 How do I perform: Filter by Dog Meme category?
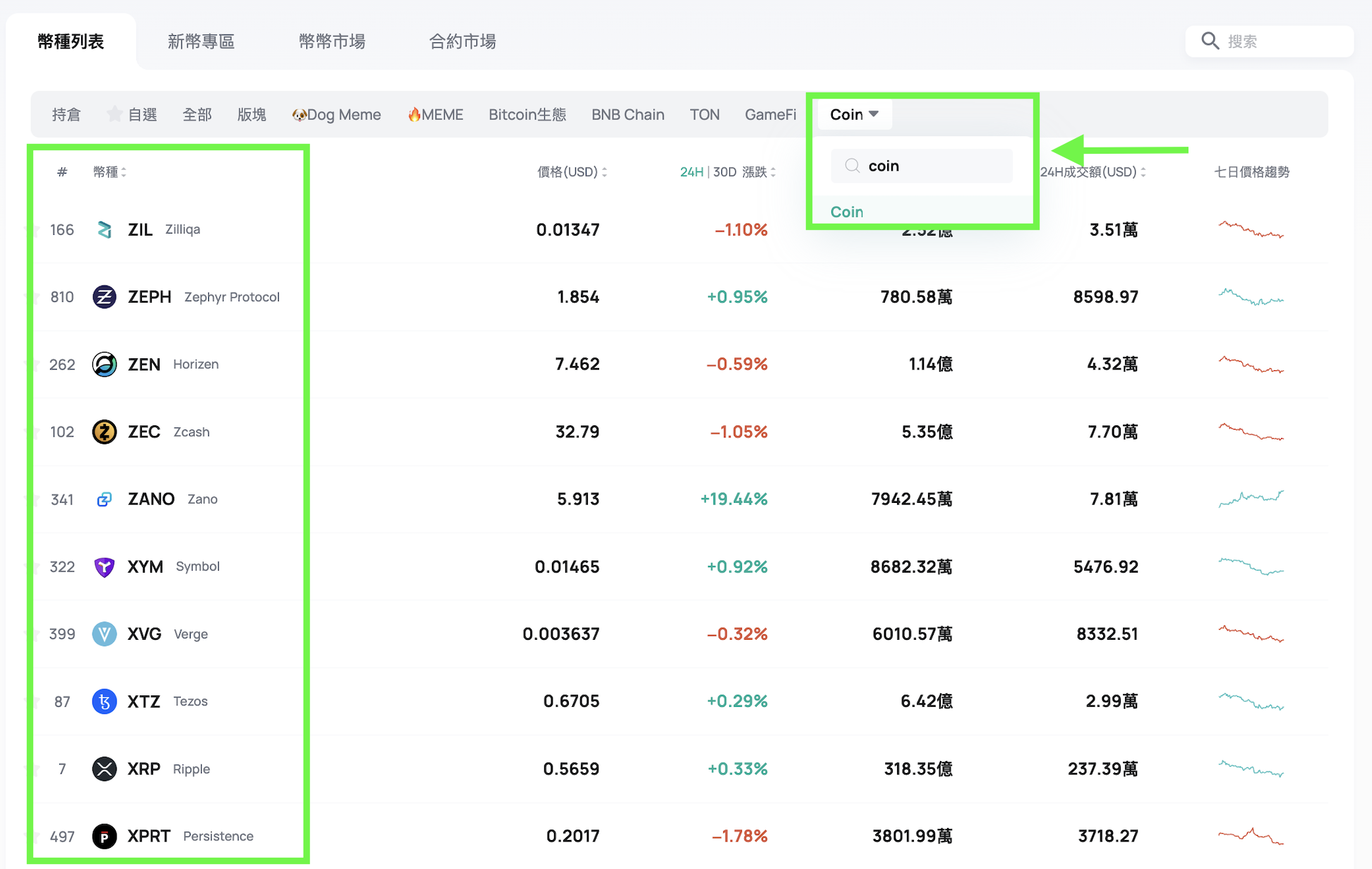pos(337,114)
